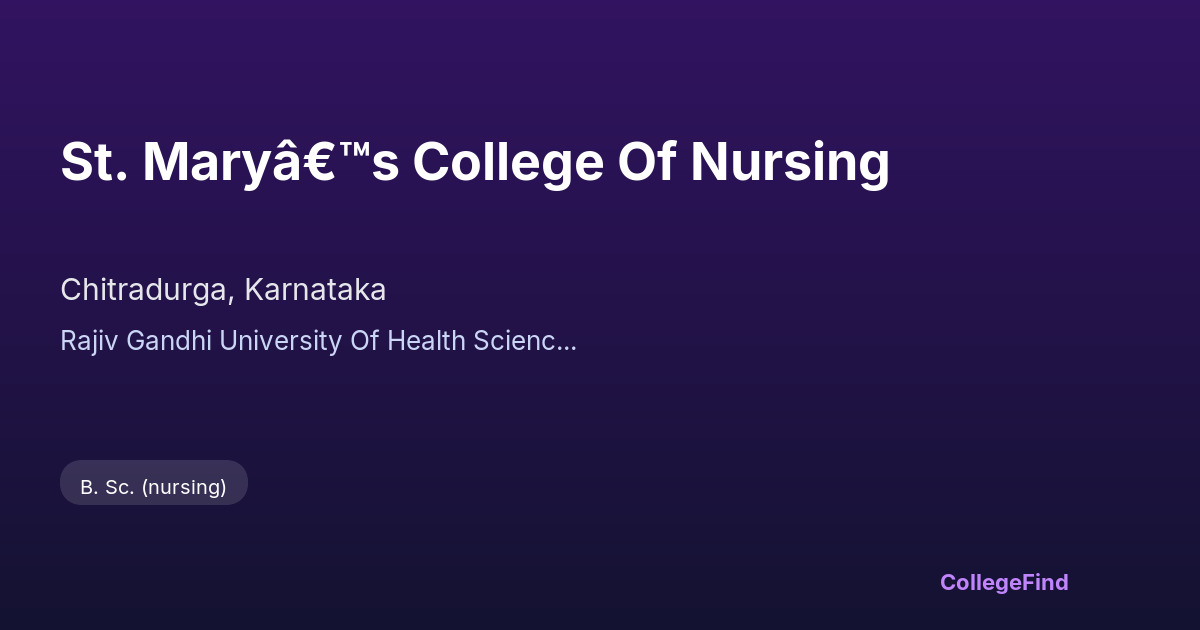This screenshot has height=630, width=1200.
Task: Click 'B. Sc.' inside the course pill
Action: coord(107,487)
